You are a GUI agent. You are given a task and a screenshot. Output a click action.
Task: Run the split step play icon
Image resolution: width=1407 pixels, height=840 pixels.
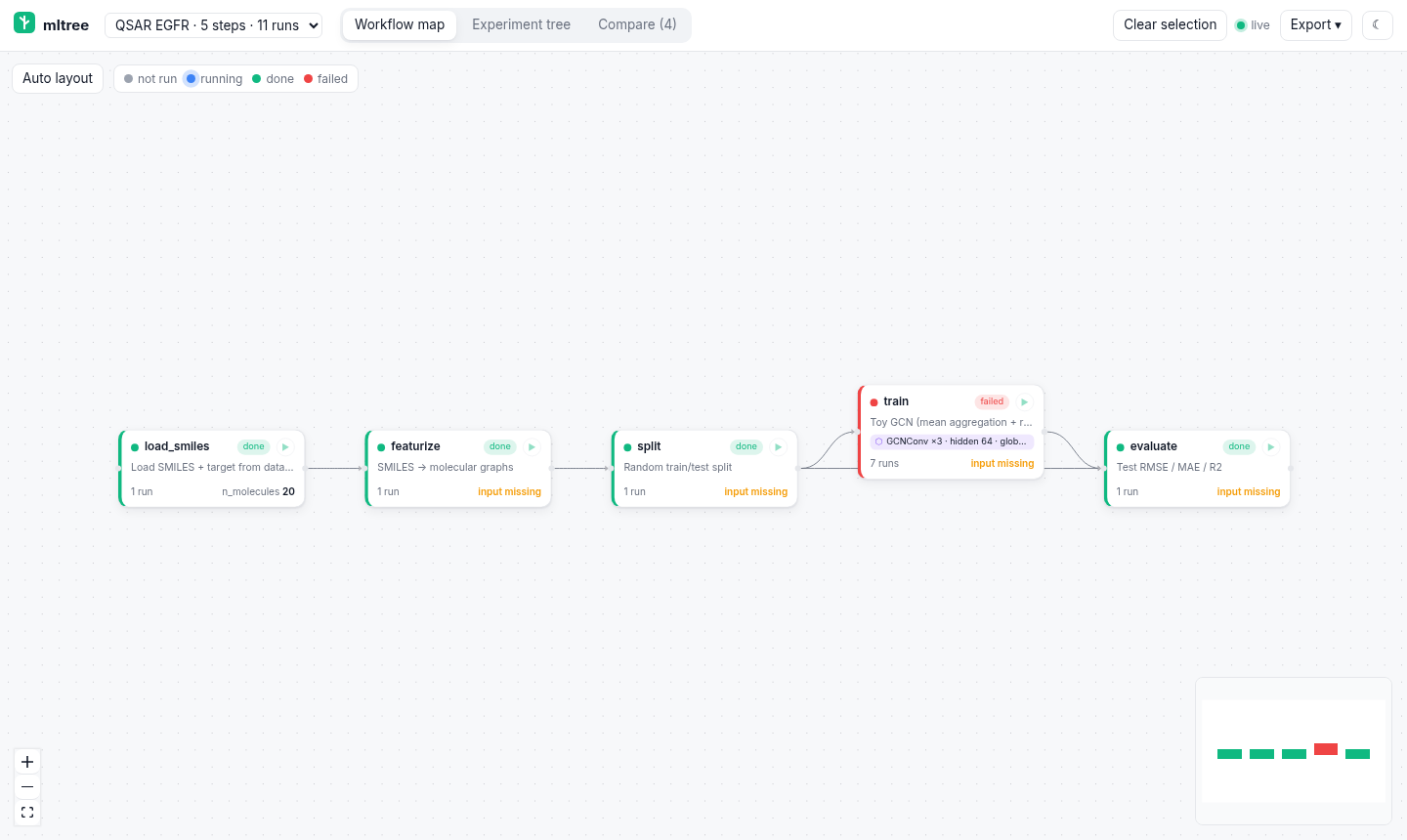778,447
